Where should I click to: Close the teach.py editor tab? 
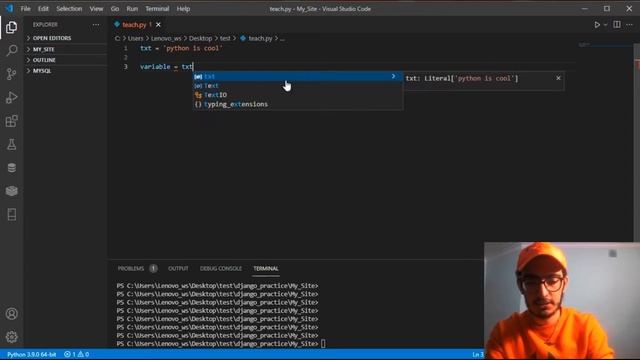click(158, 25)
